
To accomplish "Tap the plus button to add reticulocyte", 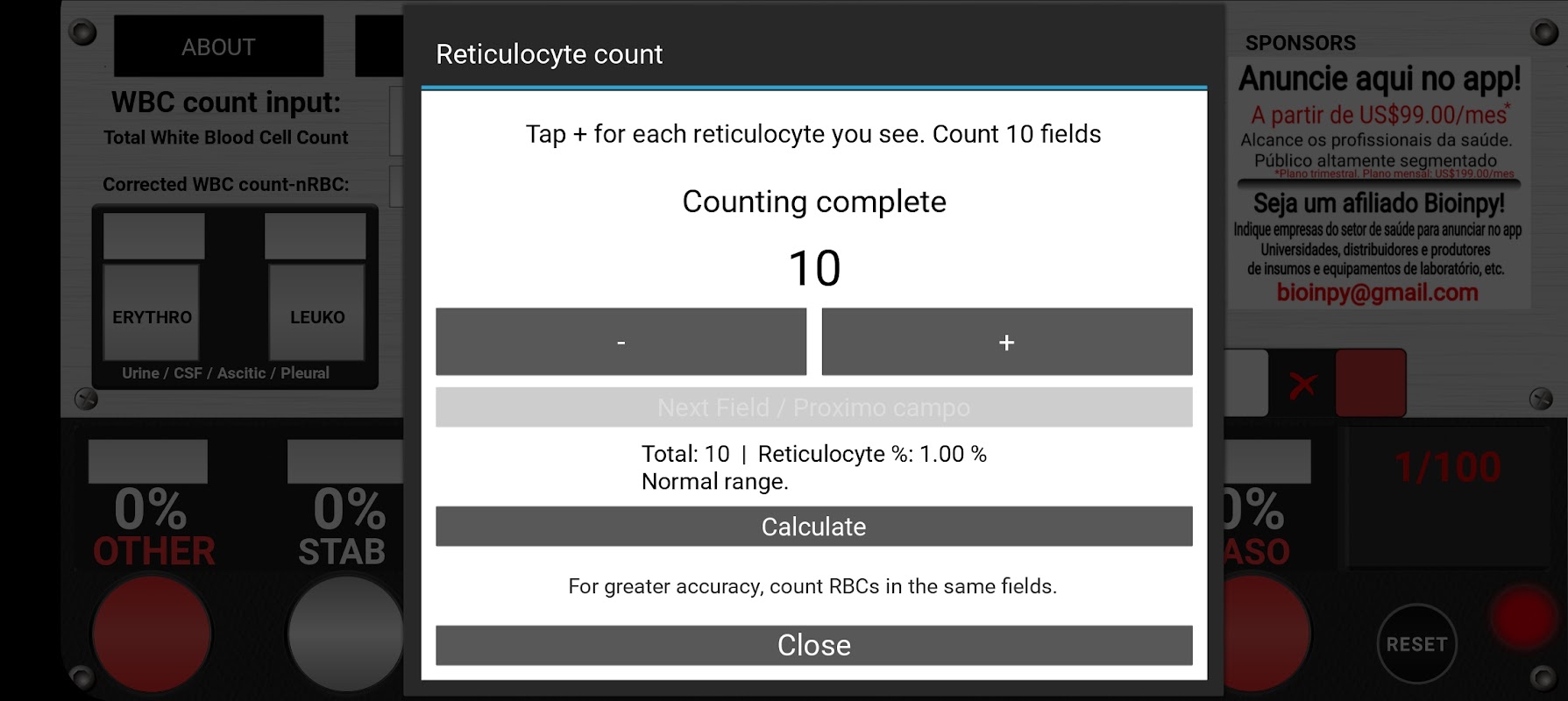I will click(x=1006, y=342).
